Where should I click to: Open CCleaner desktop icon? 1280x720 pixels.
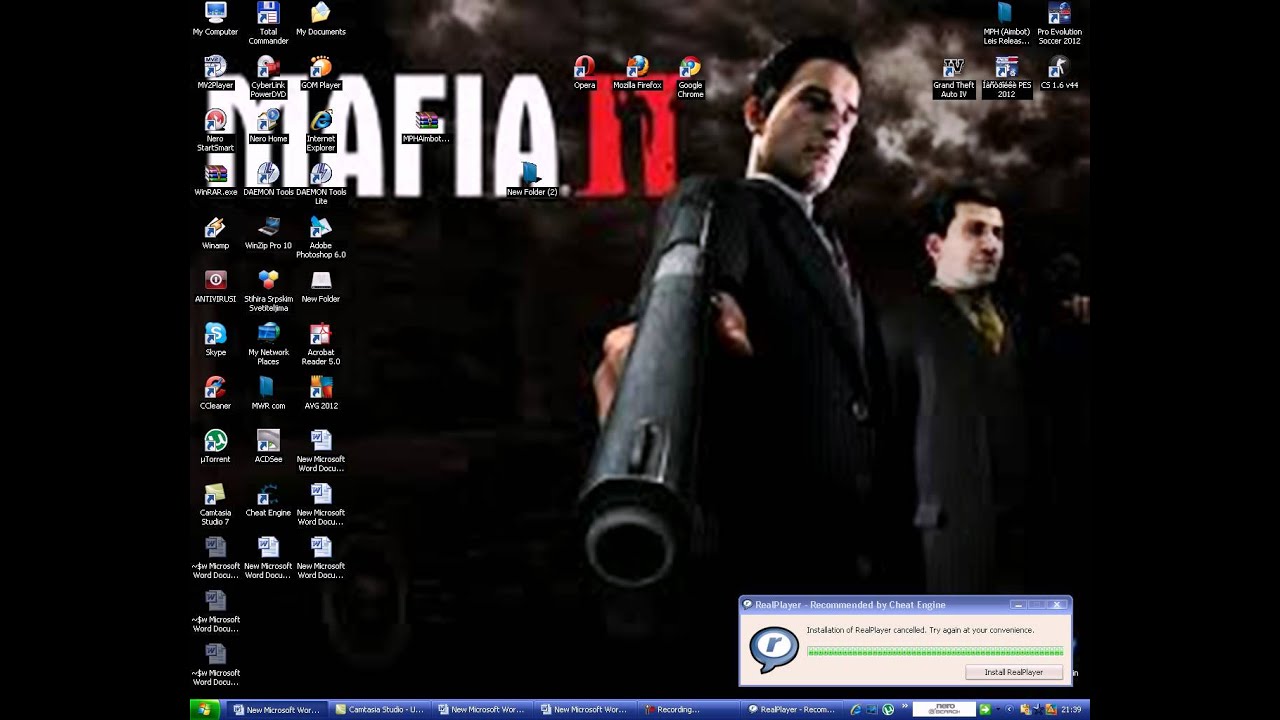click(x=215, y=393)
